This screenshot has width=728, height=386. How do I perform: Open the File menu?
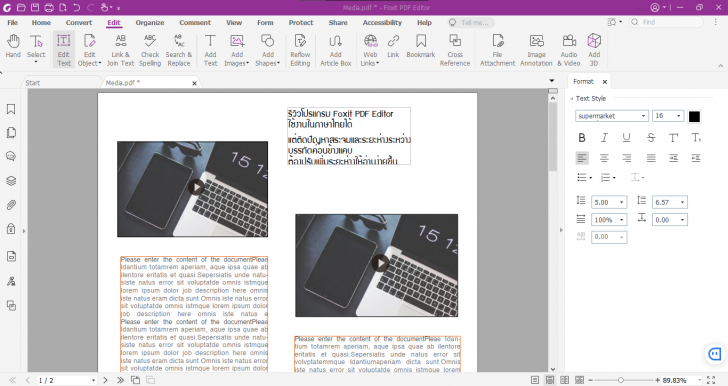click(x=13, y=22)
